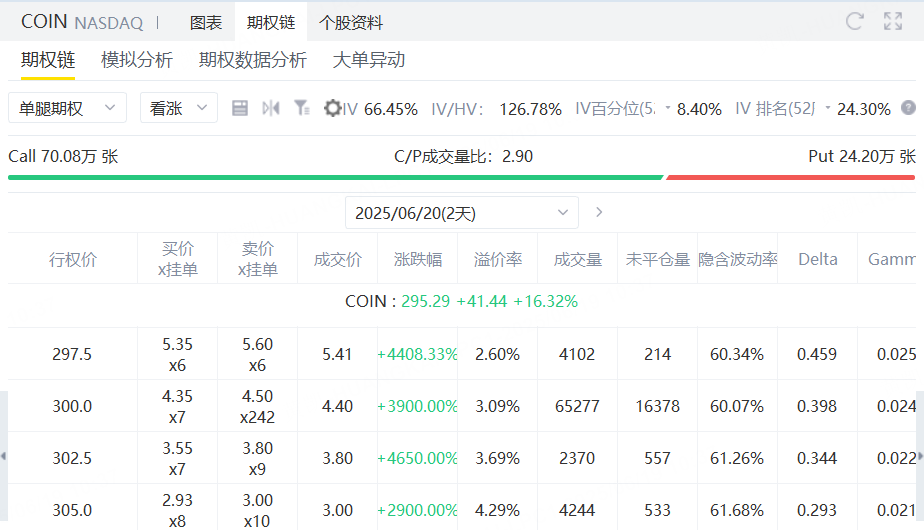Click last price 3.80
The height and width of the screenshot is (530, 924).
[337, 458]
